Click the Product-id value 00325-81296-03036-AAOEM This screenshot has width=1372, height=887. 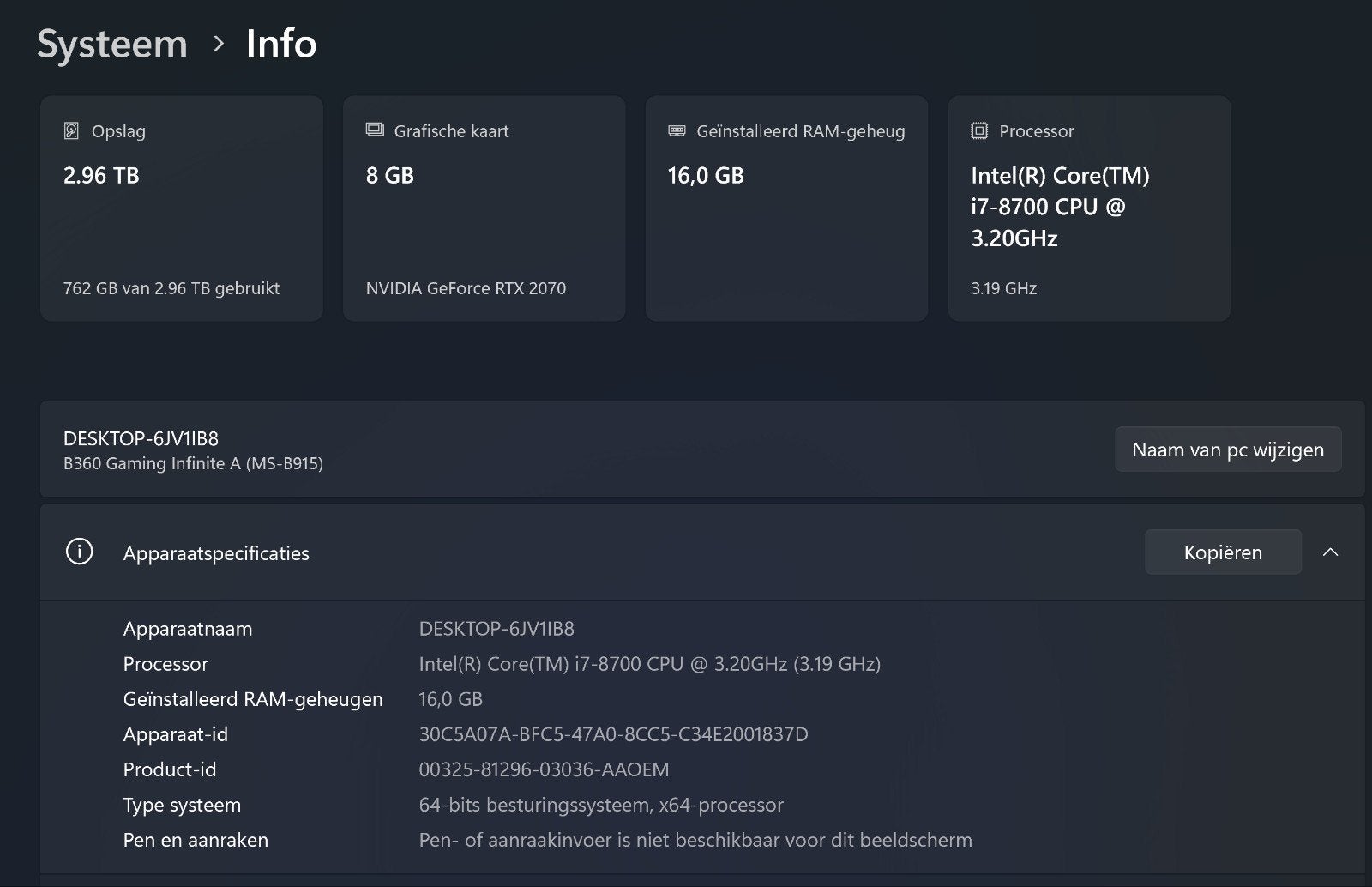click(544, 769)
